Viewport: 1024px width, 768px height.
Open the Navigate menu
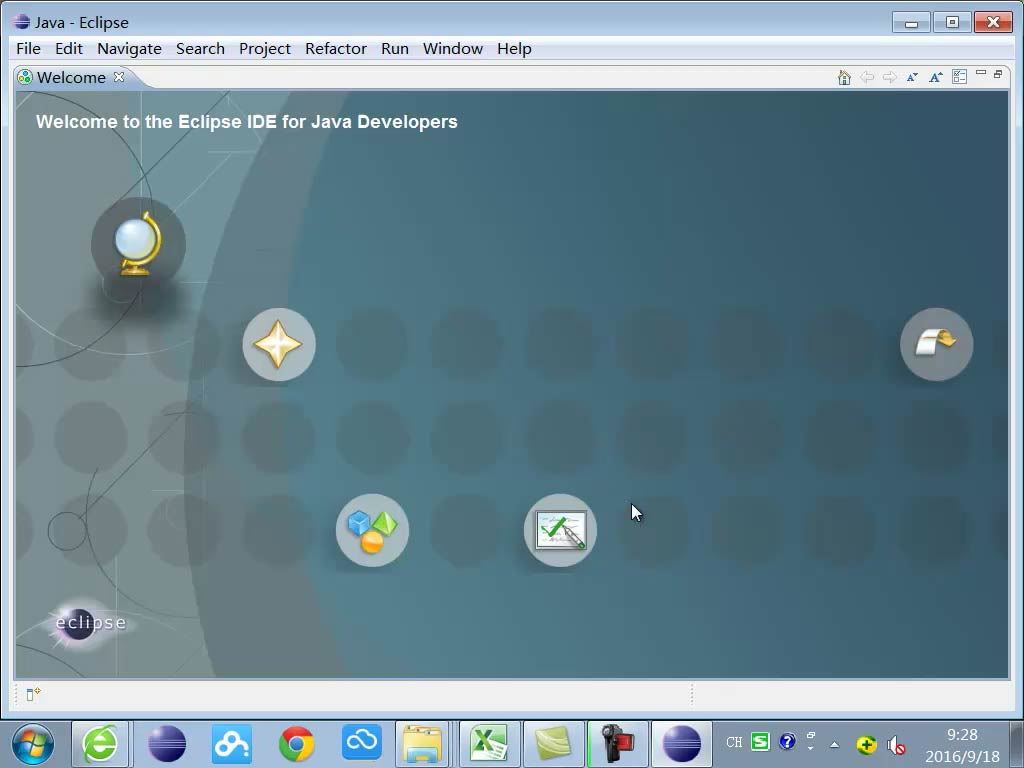point(129,49)
